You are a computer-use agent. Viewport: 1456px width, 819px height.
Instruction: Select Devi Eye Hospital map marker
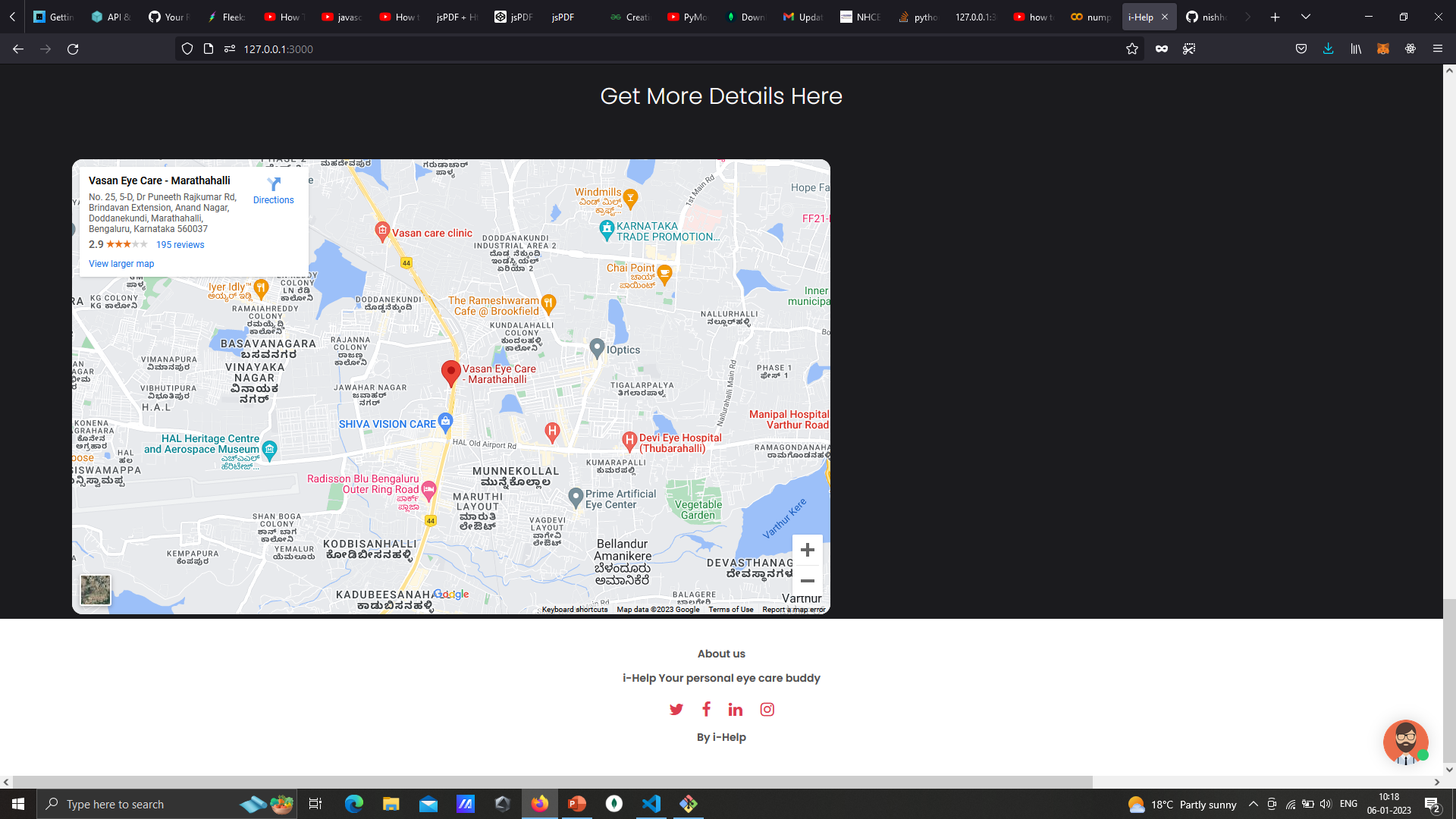tap(629, 441)
